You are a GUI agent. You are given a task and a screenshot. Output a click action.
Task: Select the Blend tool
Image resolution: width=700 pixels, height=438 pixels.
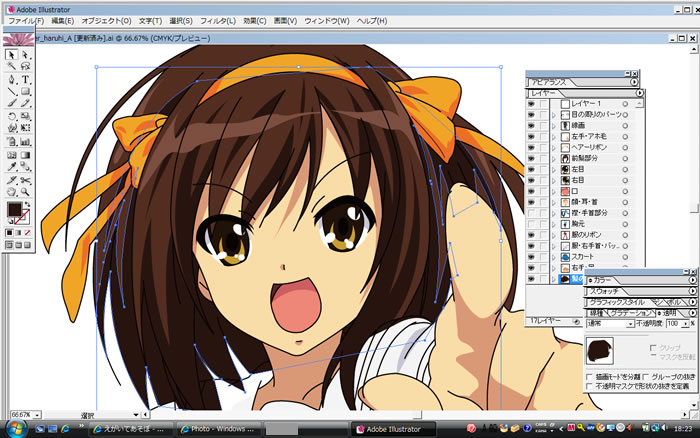click(x=25, y=167)
